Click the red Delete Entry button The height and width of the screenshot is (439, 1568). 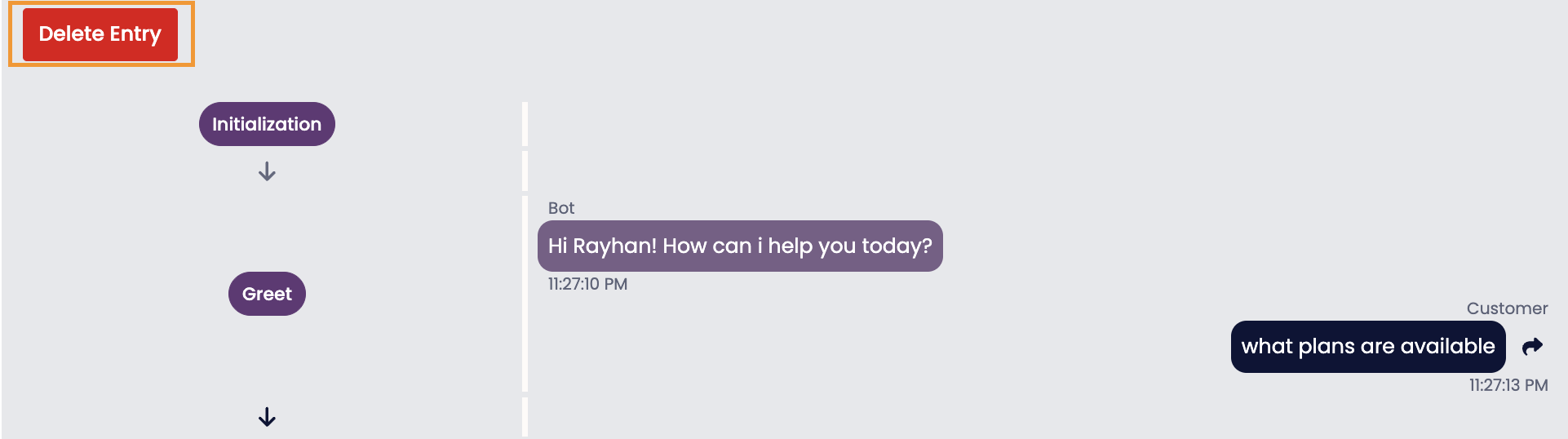point(100,34)
